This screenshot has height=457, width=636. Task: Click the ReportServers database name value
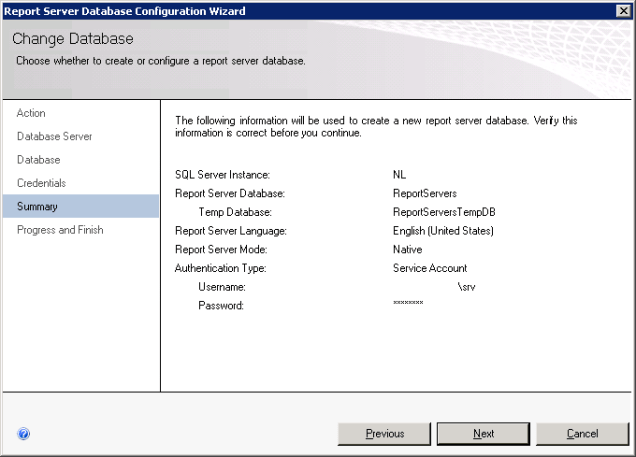pyautogui.click(x=425, y=194)
